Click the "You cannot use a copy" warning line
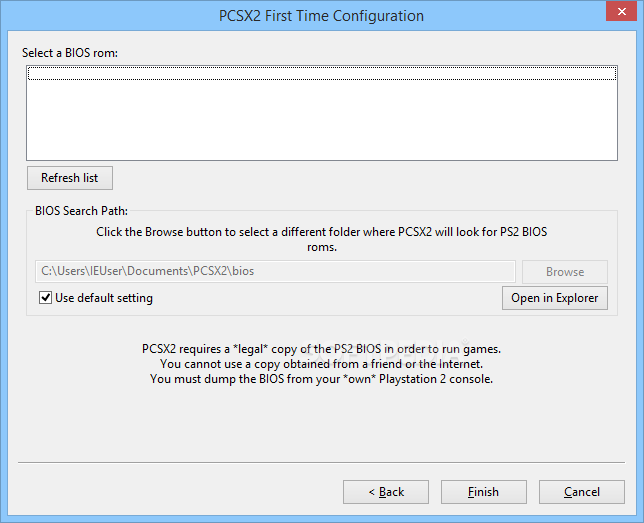644x523 pixels. [321, 364]
